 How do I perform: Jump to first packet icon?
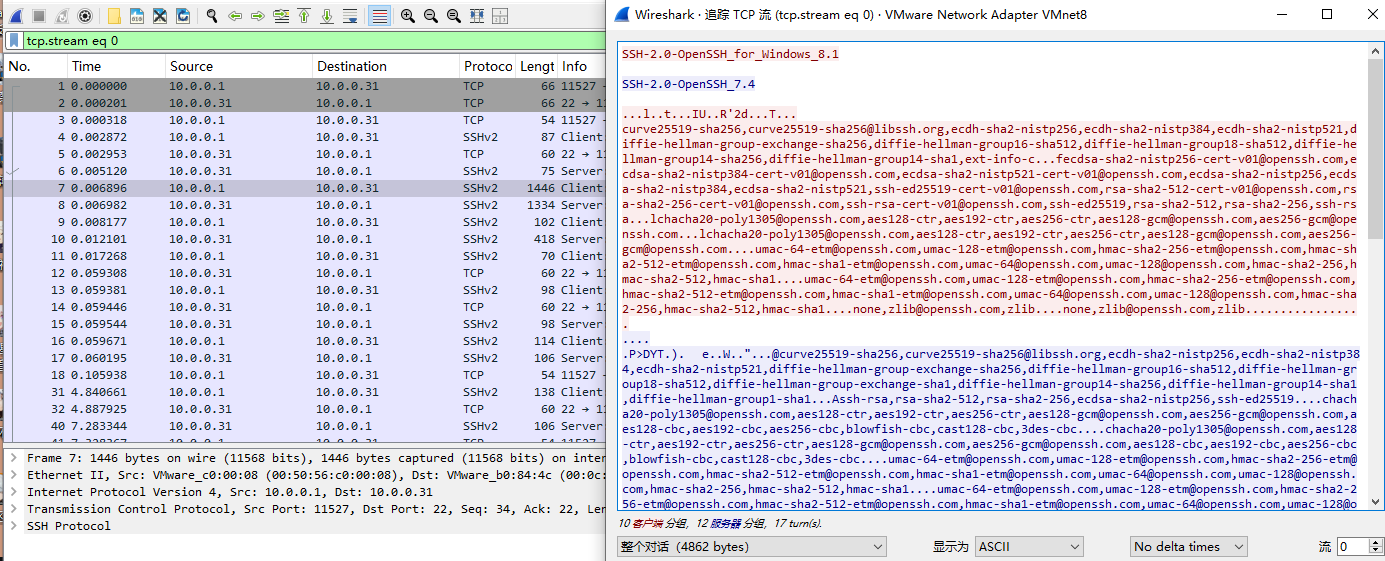click(304, 16)
